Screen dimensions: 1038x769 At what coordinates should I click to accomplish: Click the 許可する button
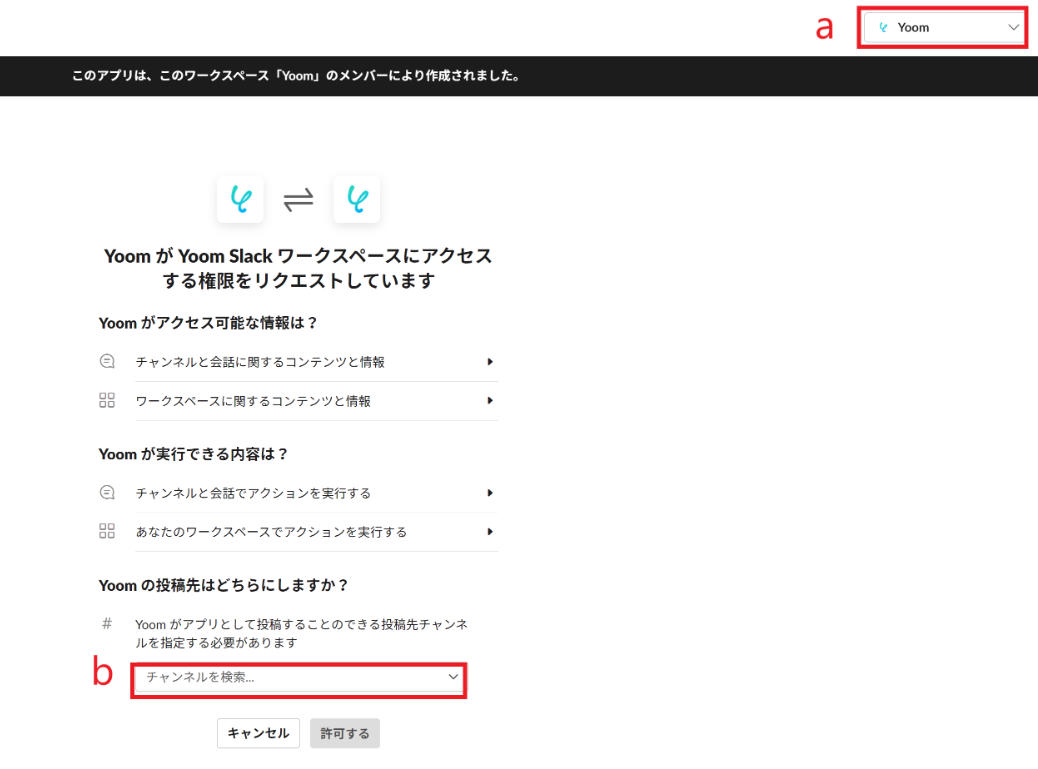point(345,733)
